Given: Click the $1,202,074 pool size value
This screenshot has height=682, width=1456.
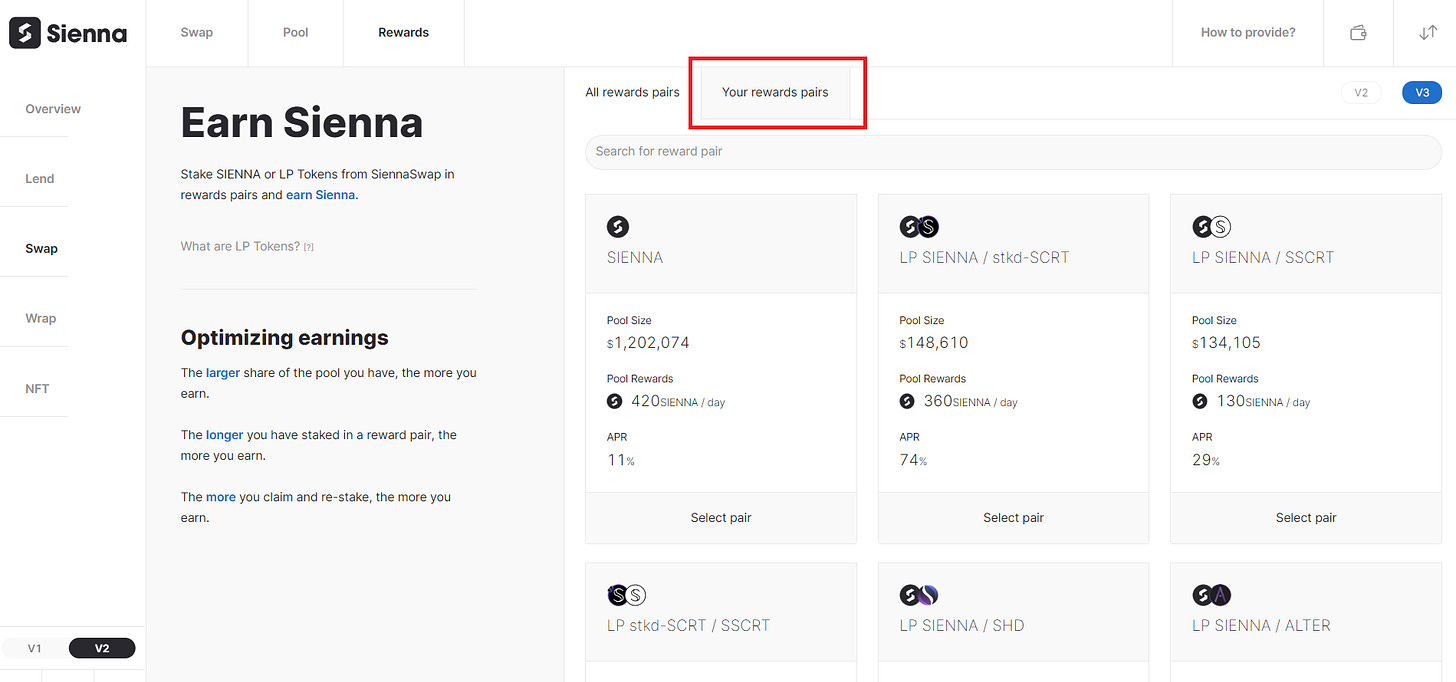Looking at the screenshot, I should pyautogui.click(x=648, y=343).
